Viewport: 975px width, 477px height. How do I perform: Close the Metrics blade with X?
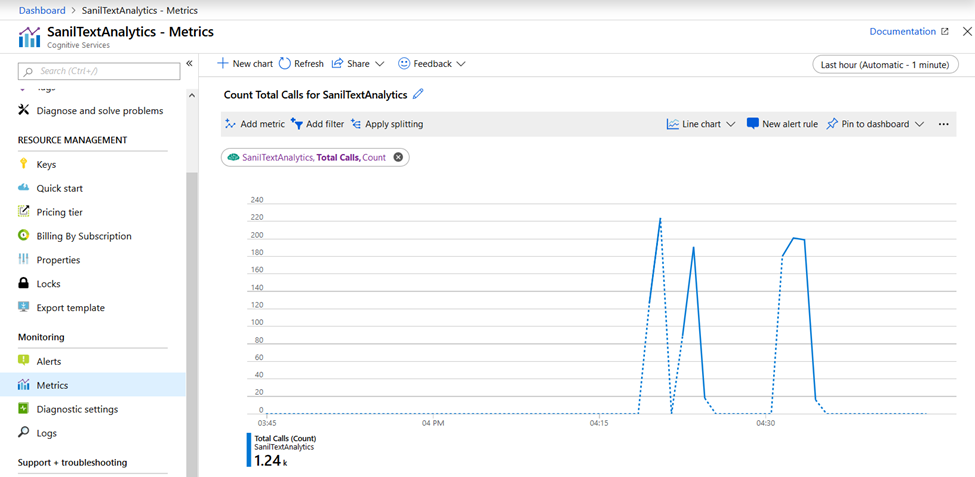[x=966, y=32]
